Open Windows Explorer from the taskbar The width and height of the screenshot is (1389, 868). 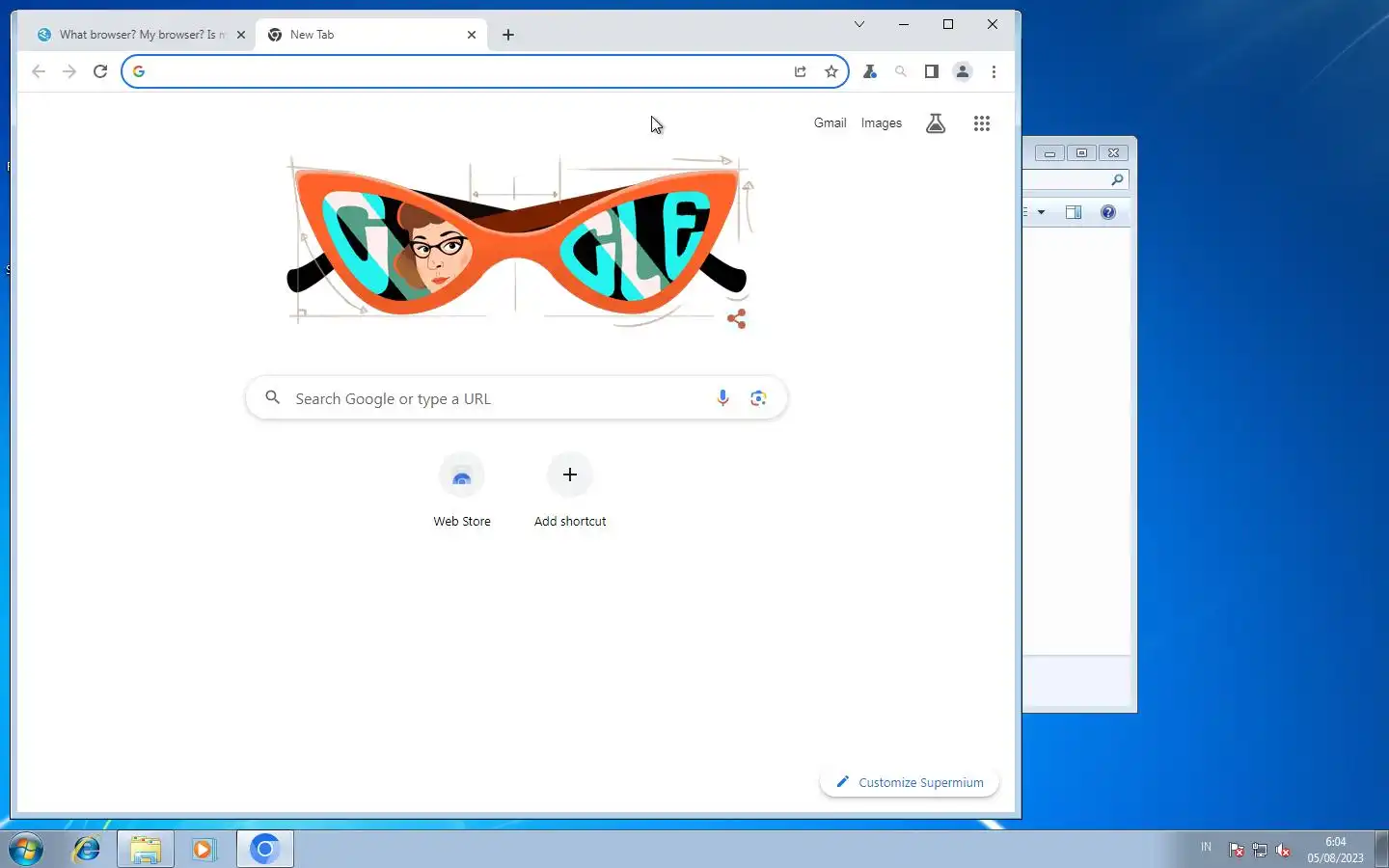(x=146, y=850)
